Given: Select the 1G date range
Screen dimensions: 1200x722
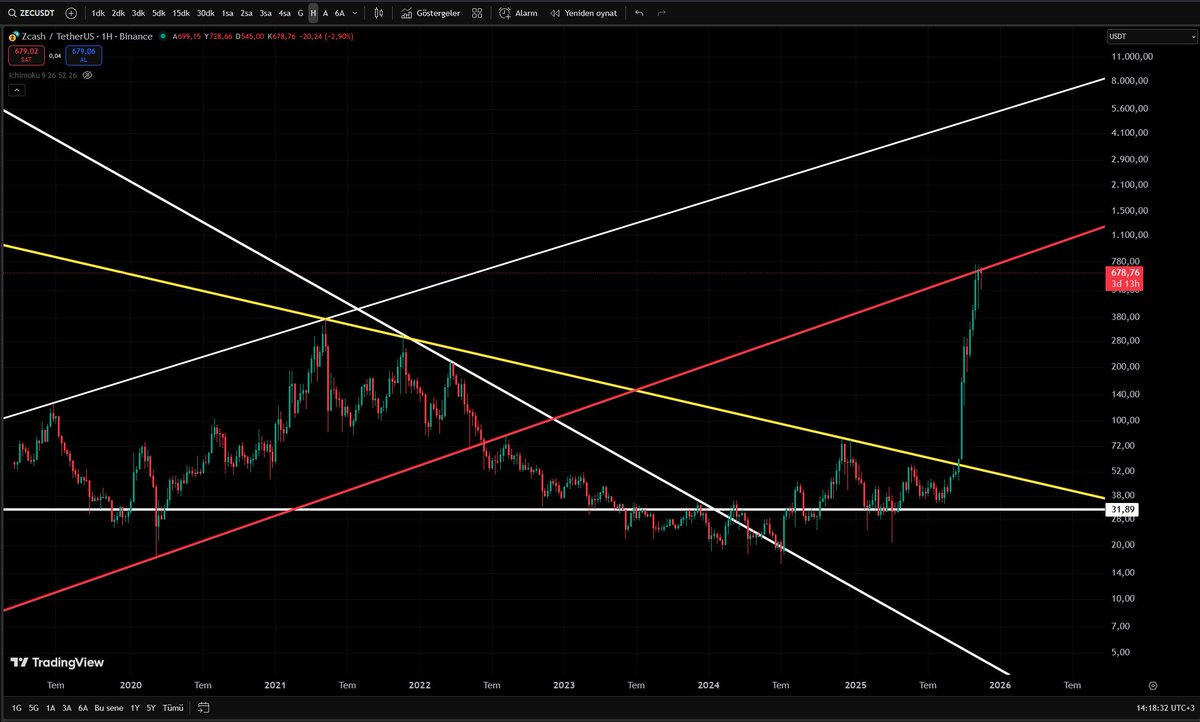Looking at the screenshot, I should pos(17,707).
